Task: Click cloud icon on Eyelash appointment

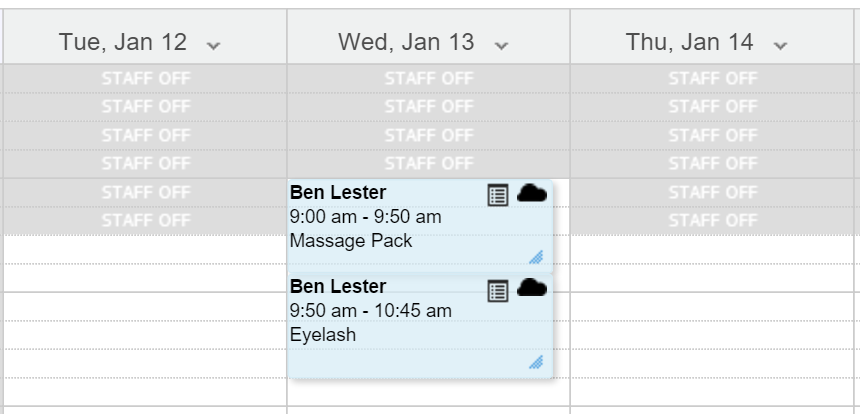Action: 531,288
